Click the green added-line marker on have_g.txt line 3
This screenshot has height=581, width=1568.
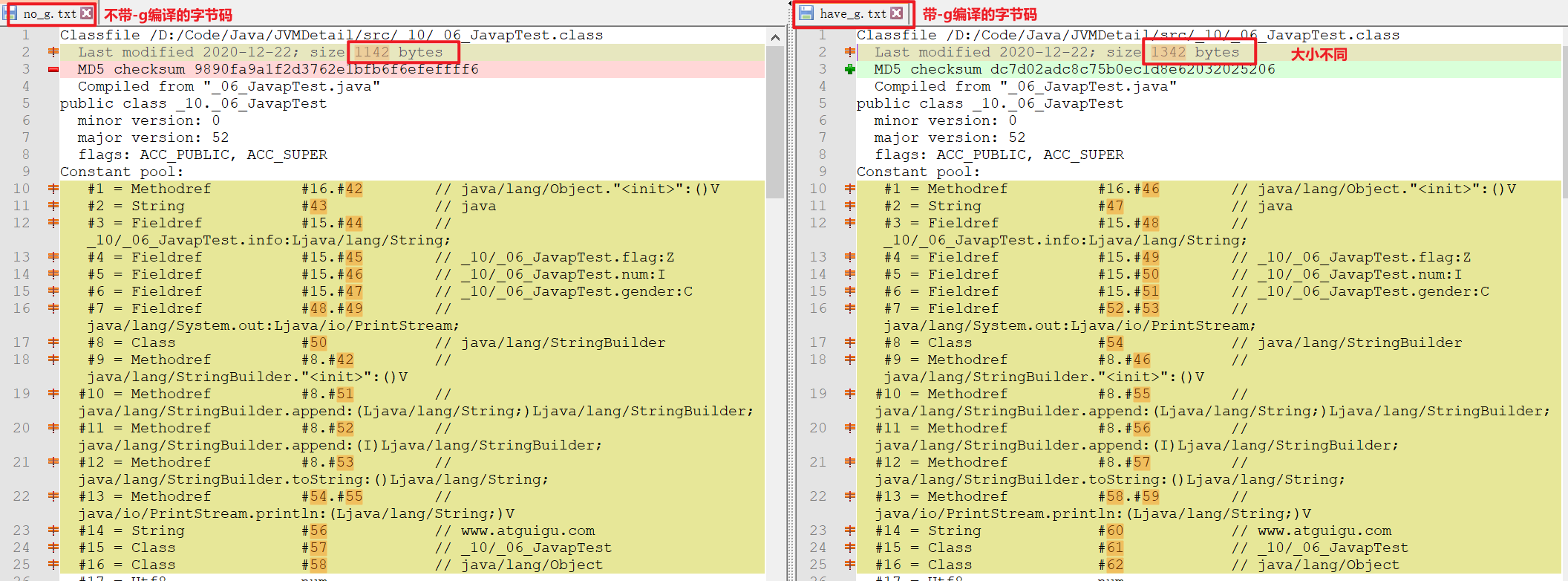click(850, 69)
